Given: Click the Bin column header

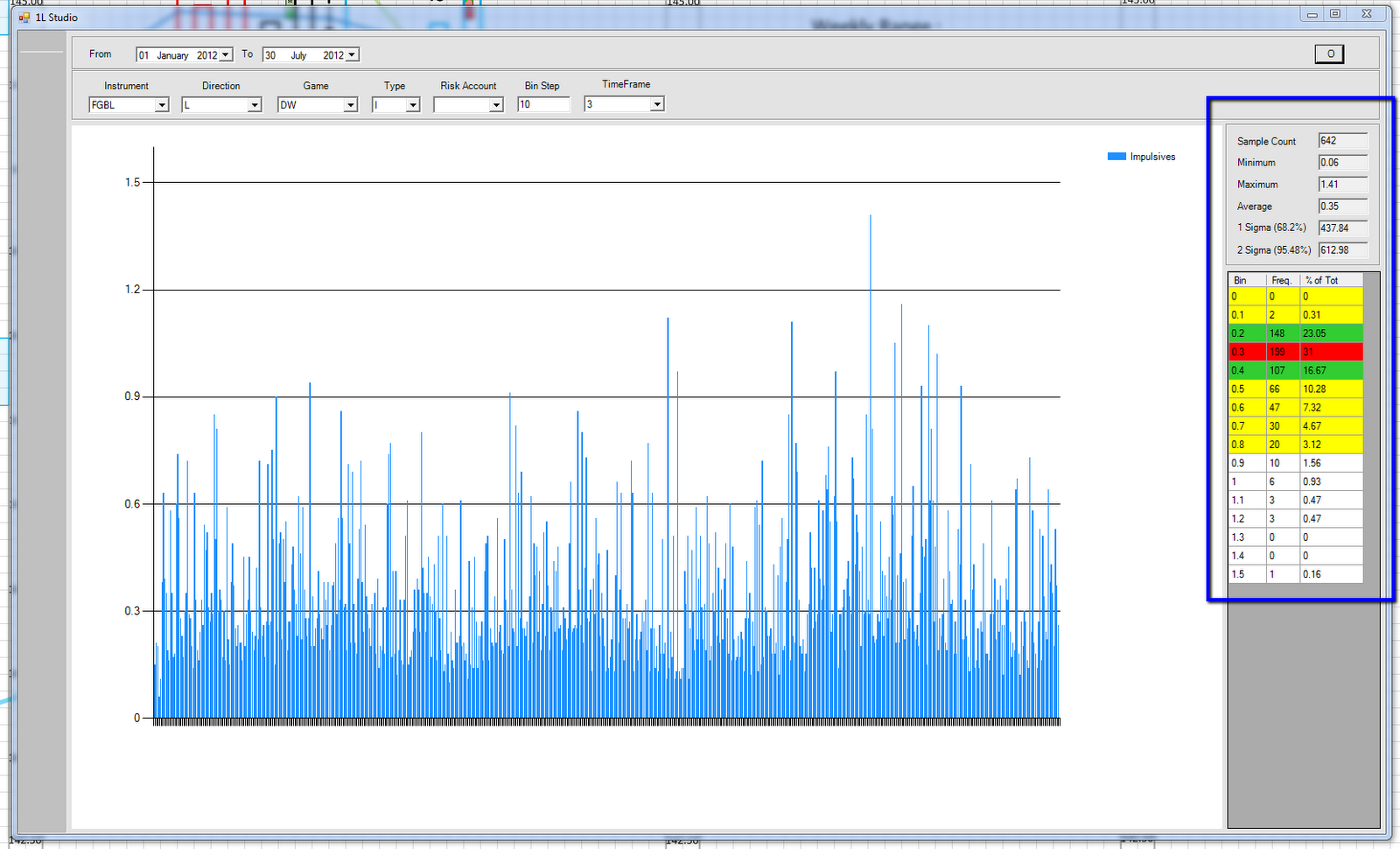Looking at the screenshot, I should (1249, 280).
